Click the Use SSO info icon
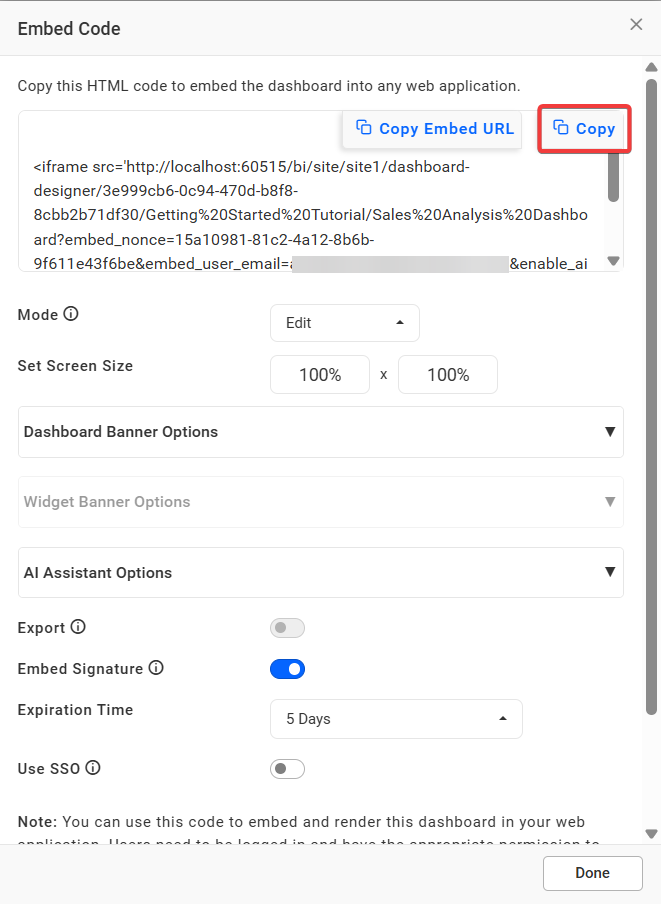 click(93, 768)
